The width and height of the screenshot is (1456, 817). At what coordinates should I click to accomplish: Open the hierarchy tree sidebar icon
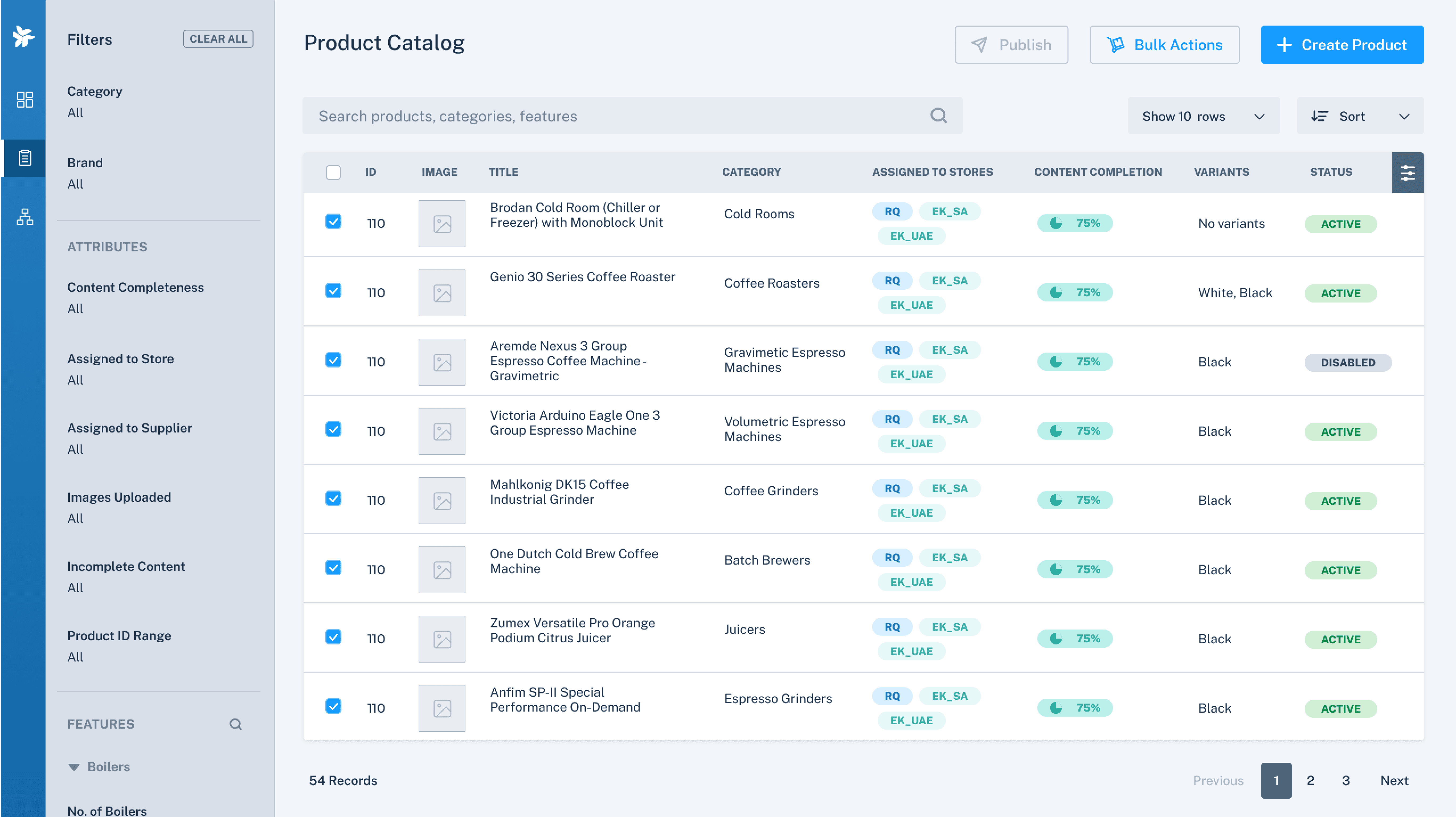point(24,216)
